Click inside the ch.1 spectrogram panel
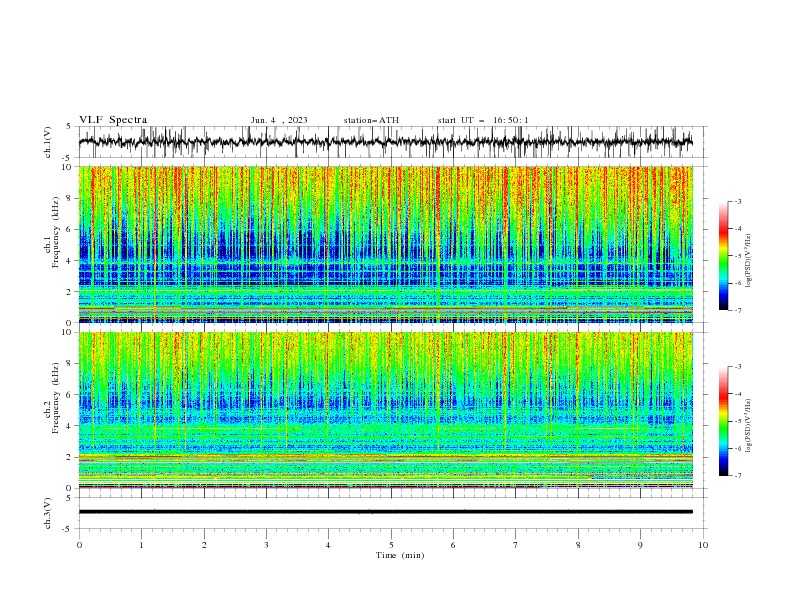The height and width of the screenshot is (612, 792). (x=385, y=244)
